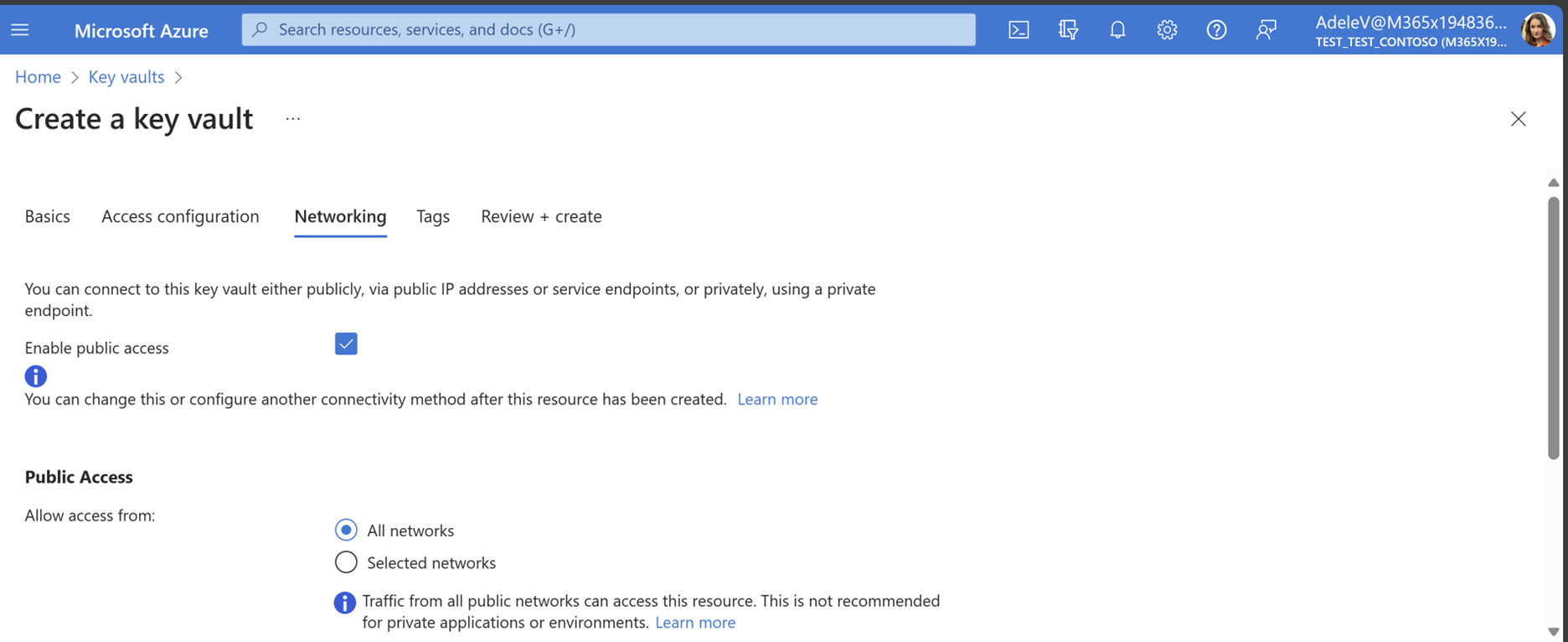The image size is (1568, 642).
Task: Click the scrollbar down arrow
Action: pos(1553,632)
